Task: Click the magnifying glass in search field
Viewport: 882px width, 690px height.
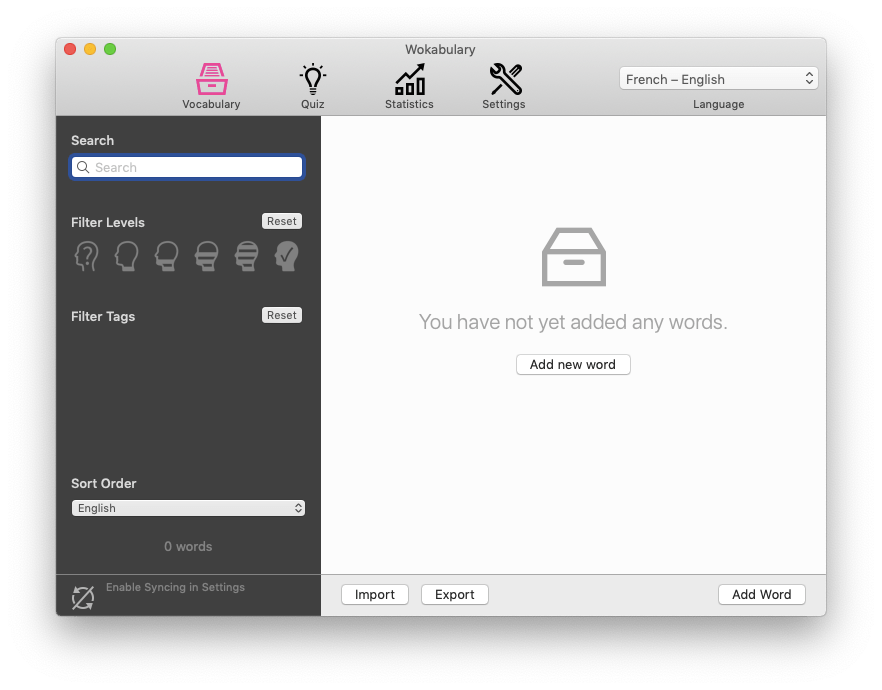Action: [83, 167]
